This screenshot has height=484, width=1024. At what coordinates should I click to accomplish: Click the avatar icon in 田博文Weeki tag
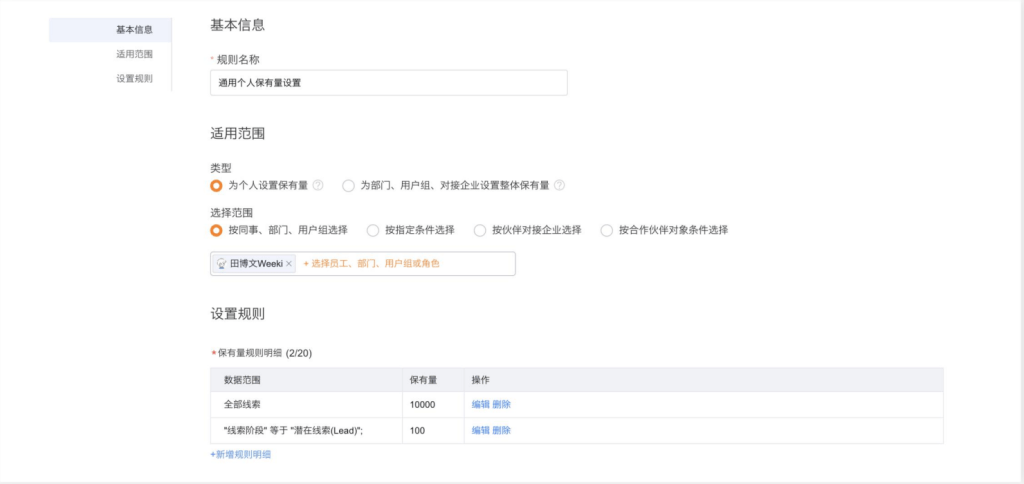221,264
